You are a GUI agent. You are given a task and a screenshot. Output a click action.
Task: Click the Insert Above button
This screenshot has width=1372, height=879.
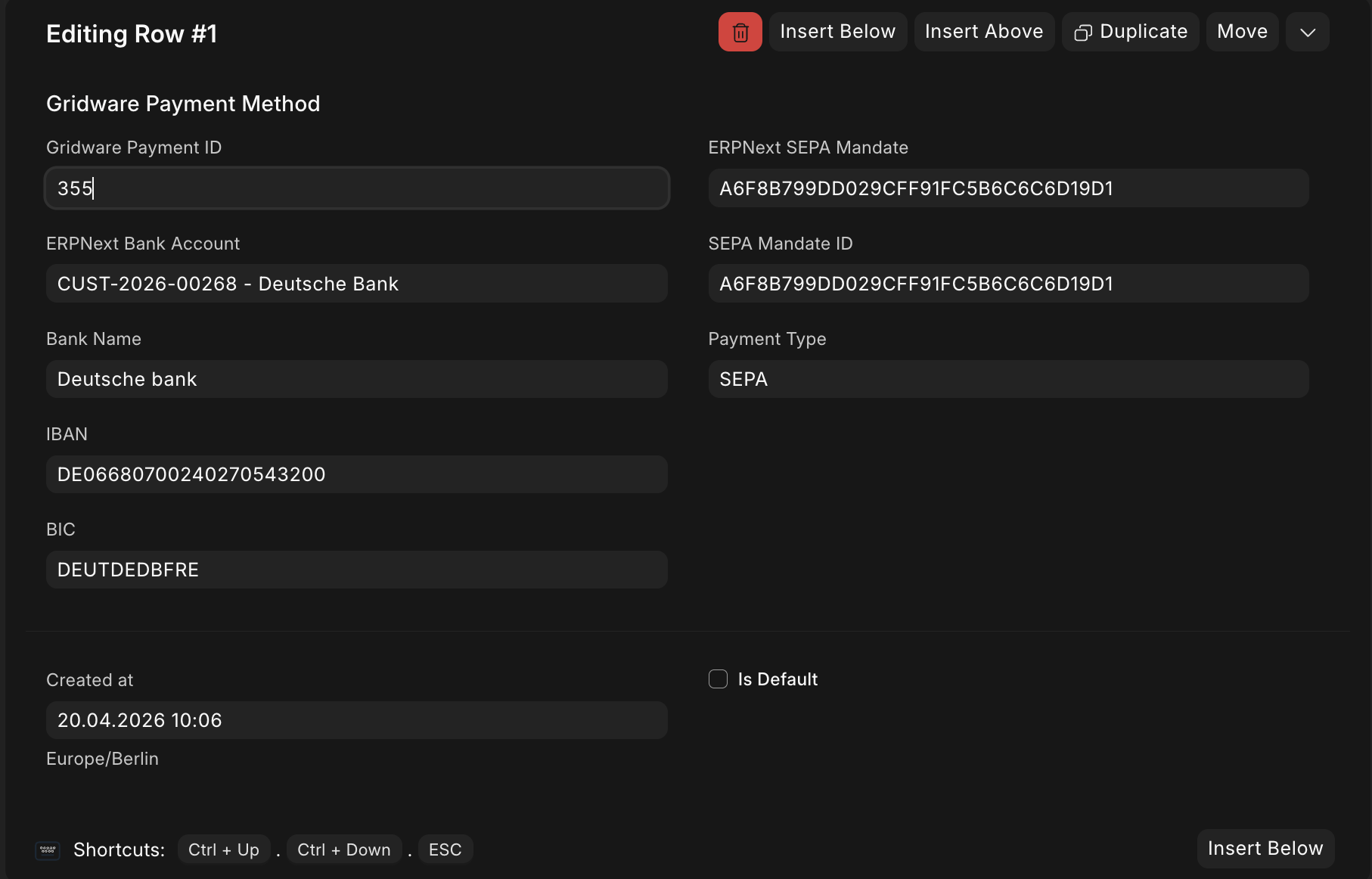pyautogui.click(x=984, y=32)
